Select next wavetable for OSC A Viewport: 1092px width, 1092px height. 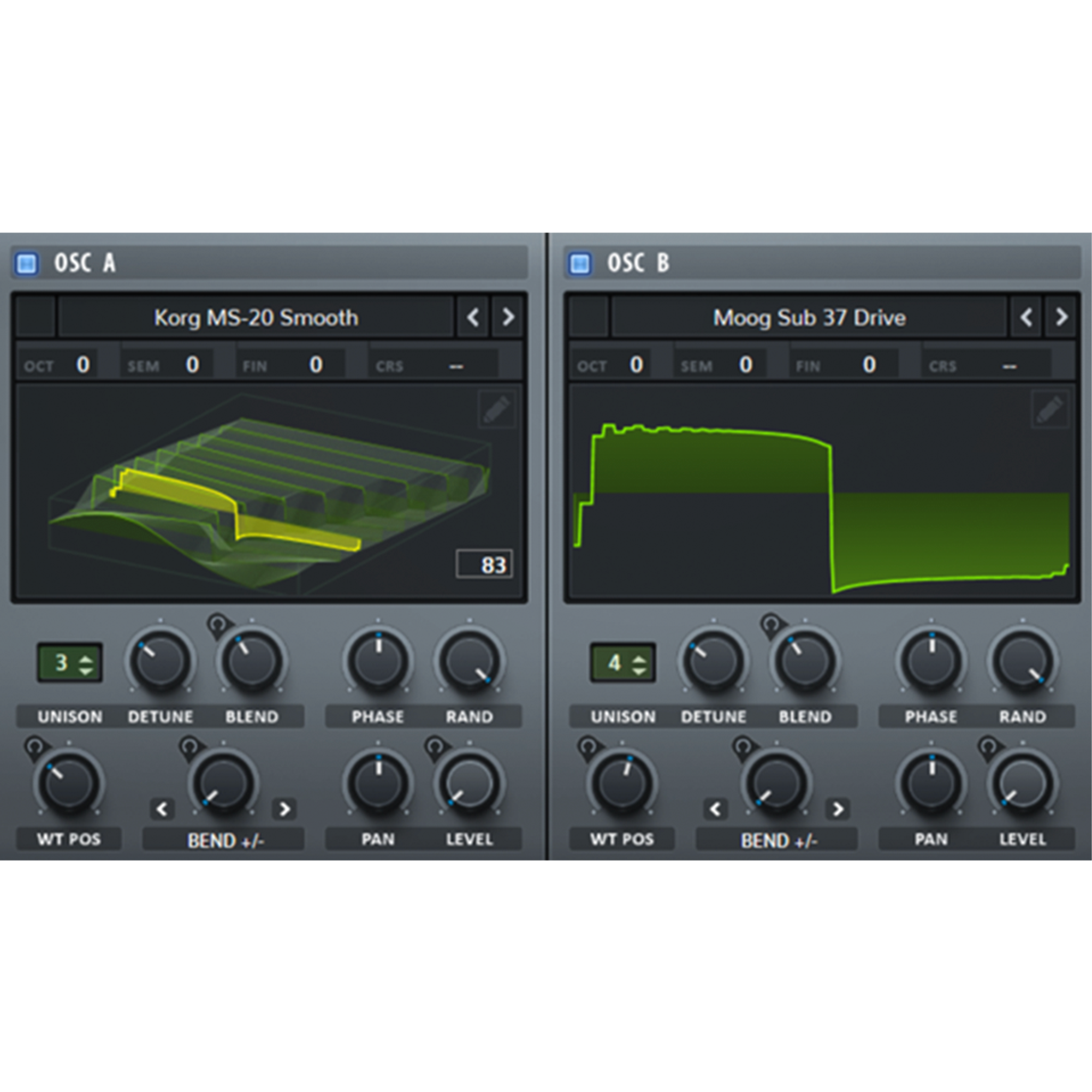[507, 317]
